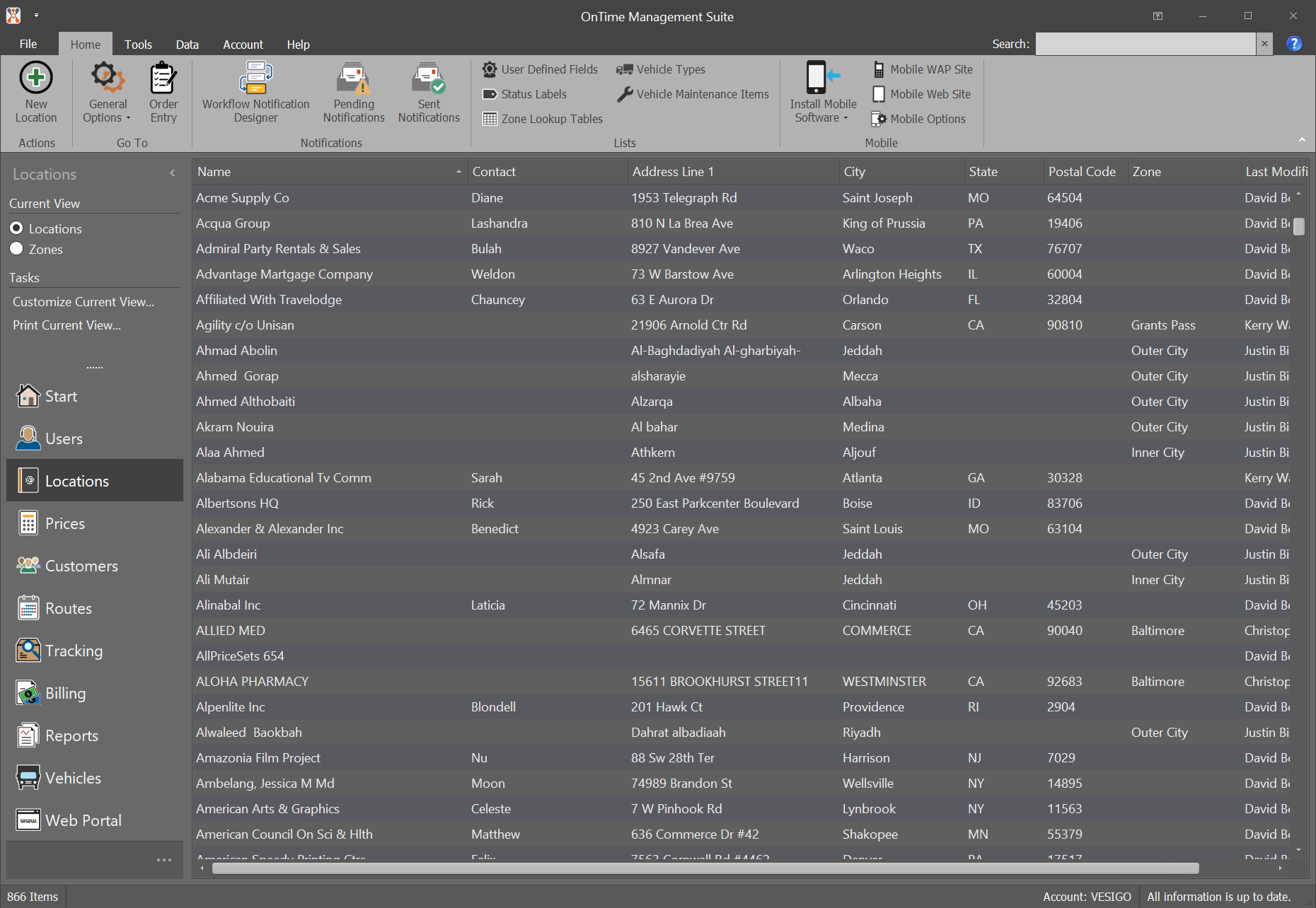Switch to the Help tab
The width and height of the screenshot is (1316, 908).
tap(298, 44)
